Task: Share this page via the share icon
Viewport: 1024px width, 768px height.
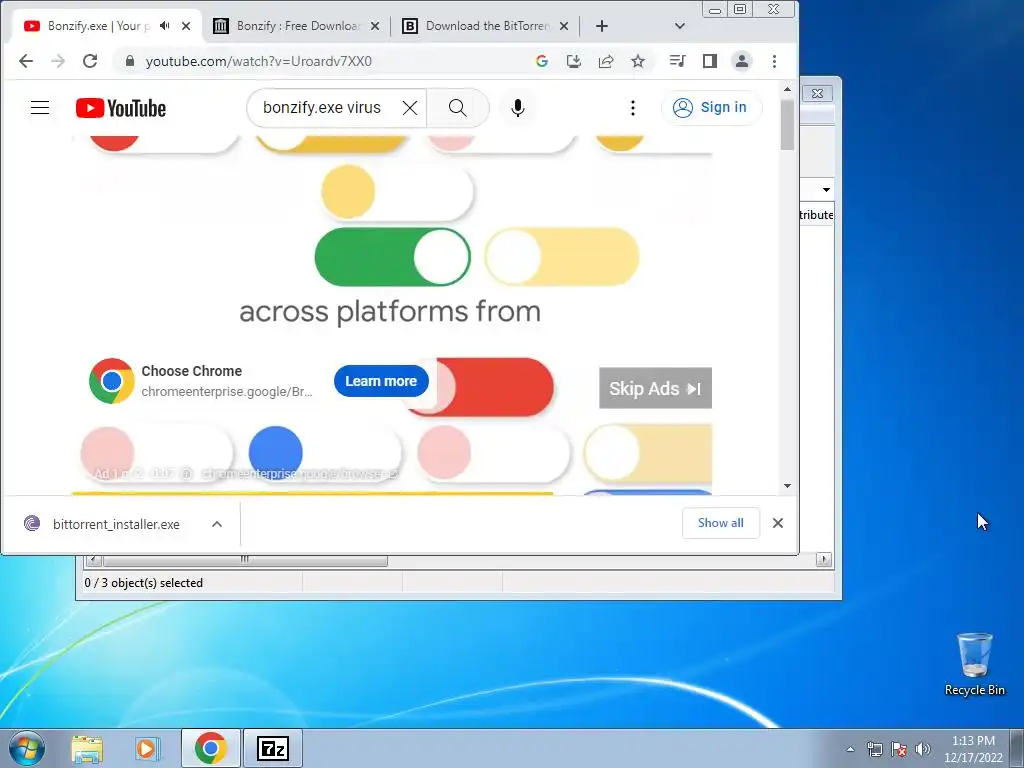Action: click(x=605, y=61)
